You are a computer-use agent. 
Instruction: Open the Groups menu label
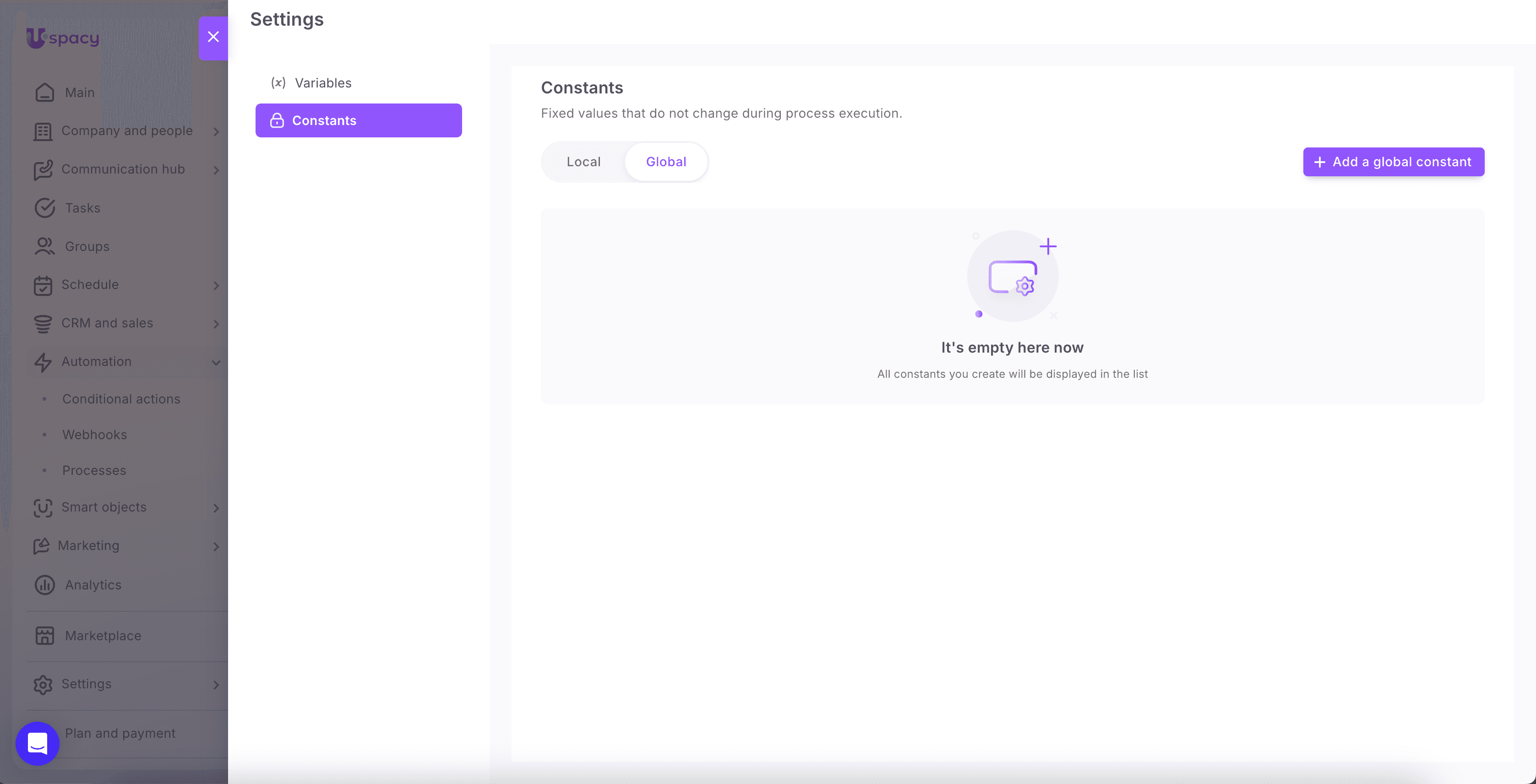[x=87, y=246]
